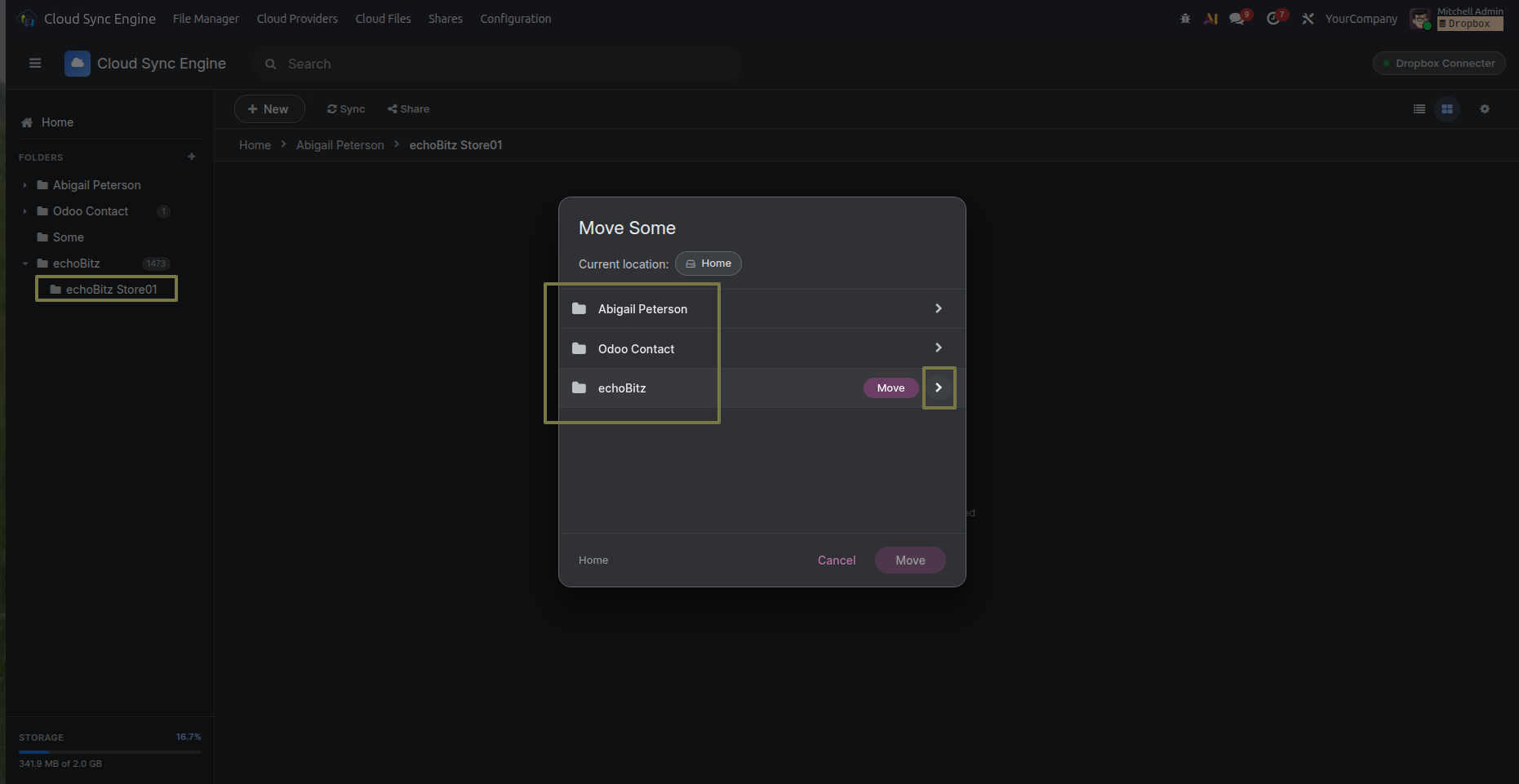
Task: Click the New button
Action: click(269, 109)
